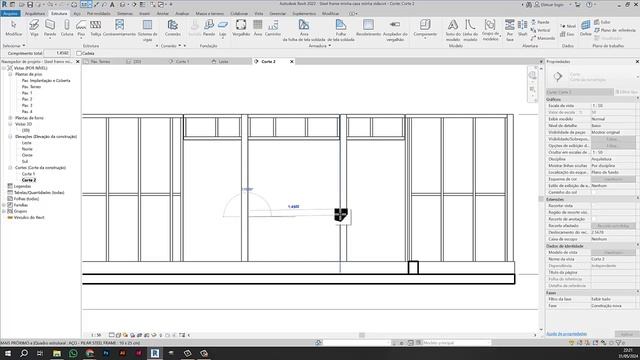Save project via Quick Access Toolbar
Viewport: 640px width, 360px height.
[30, 4]
